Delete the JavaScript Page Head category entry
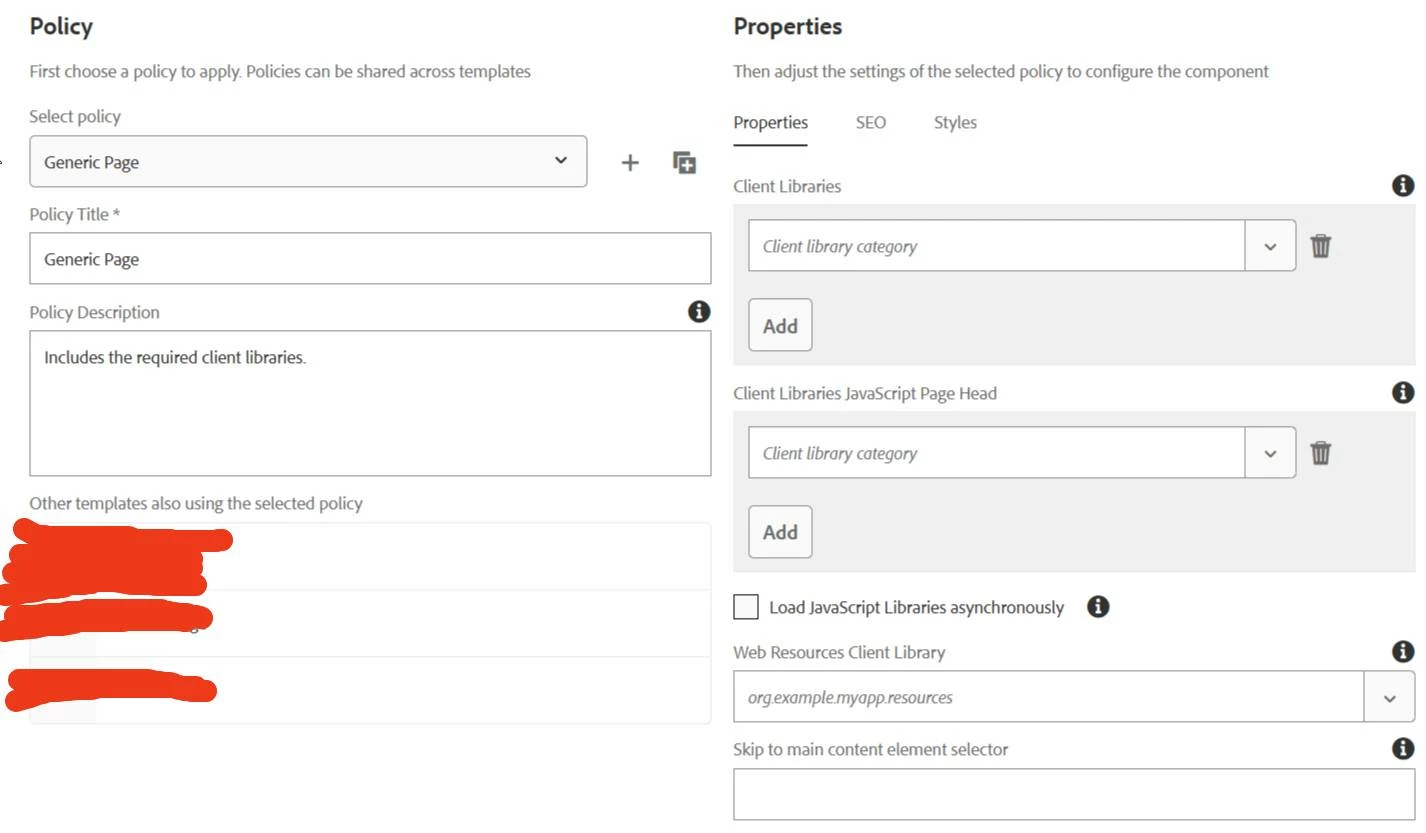 tap(1321, 453)
